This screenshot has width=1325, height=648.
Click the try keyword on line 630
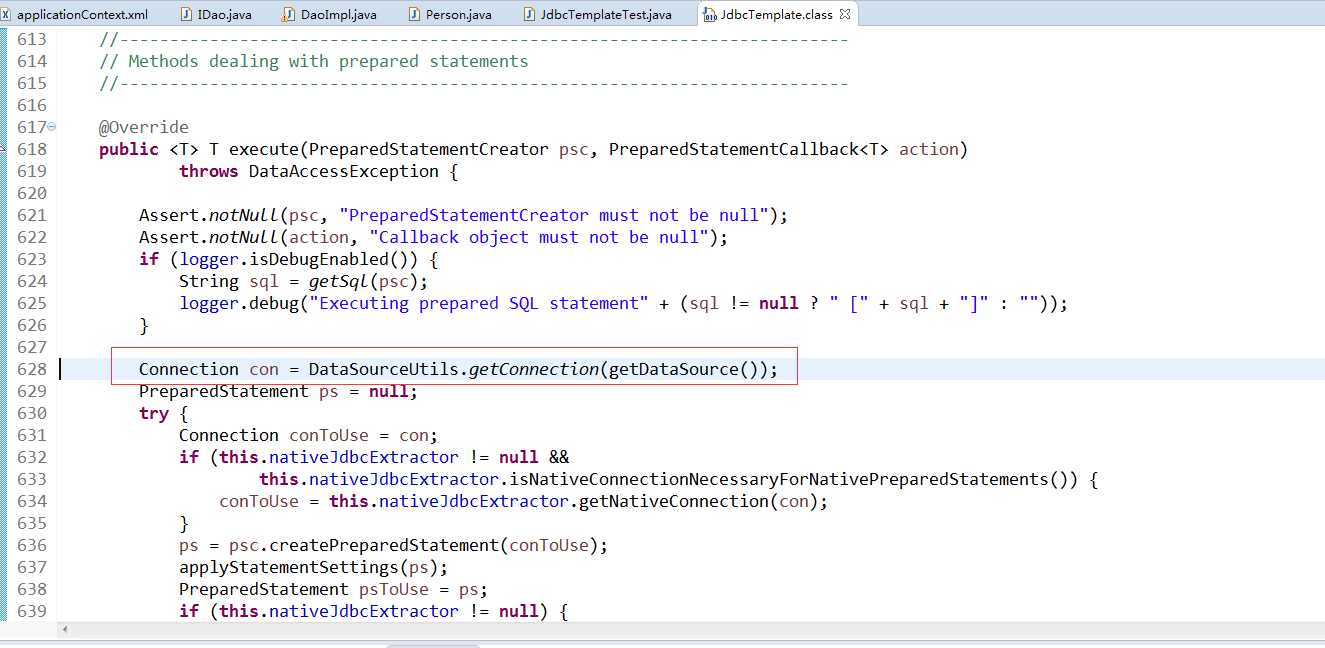(154, 413)
